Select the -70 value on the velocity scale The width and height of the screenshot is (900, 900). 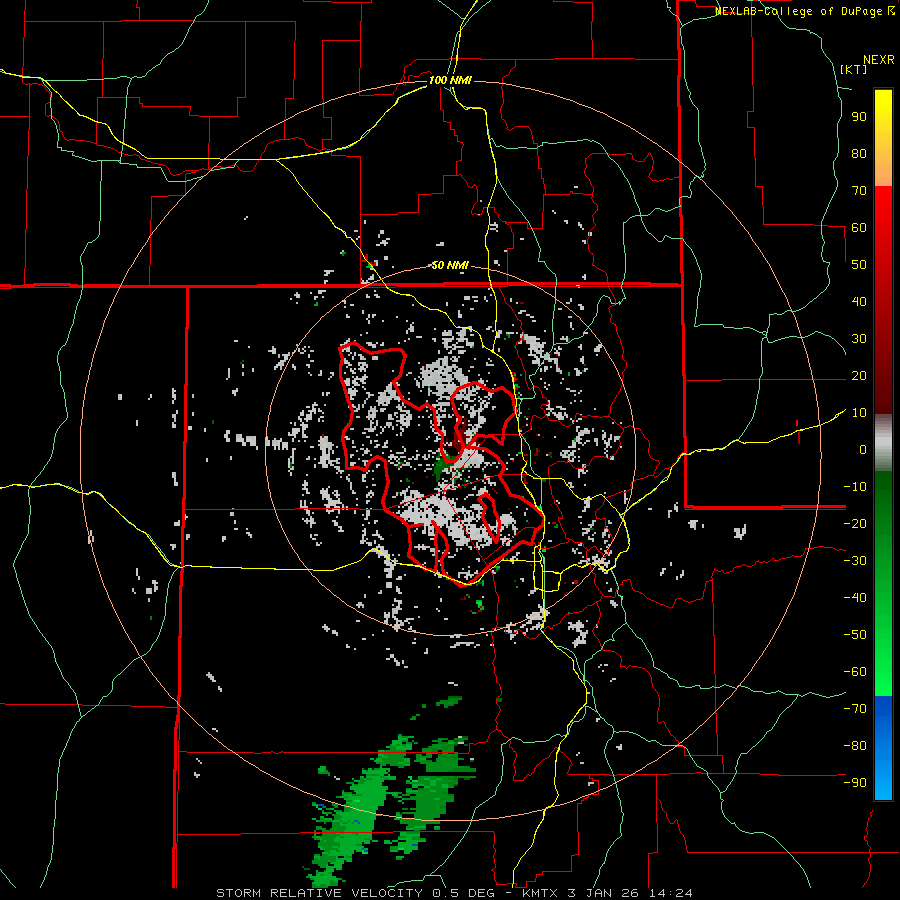pyautogui.click(x=855, y=709)
